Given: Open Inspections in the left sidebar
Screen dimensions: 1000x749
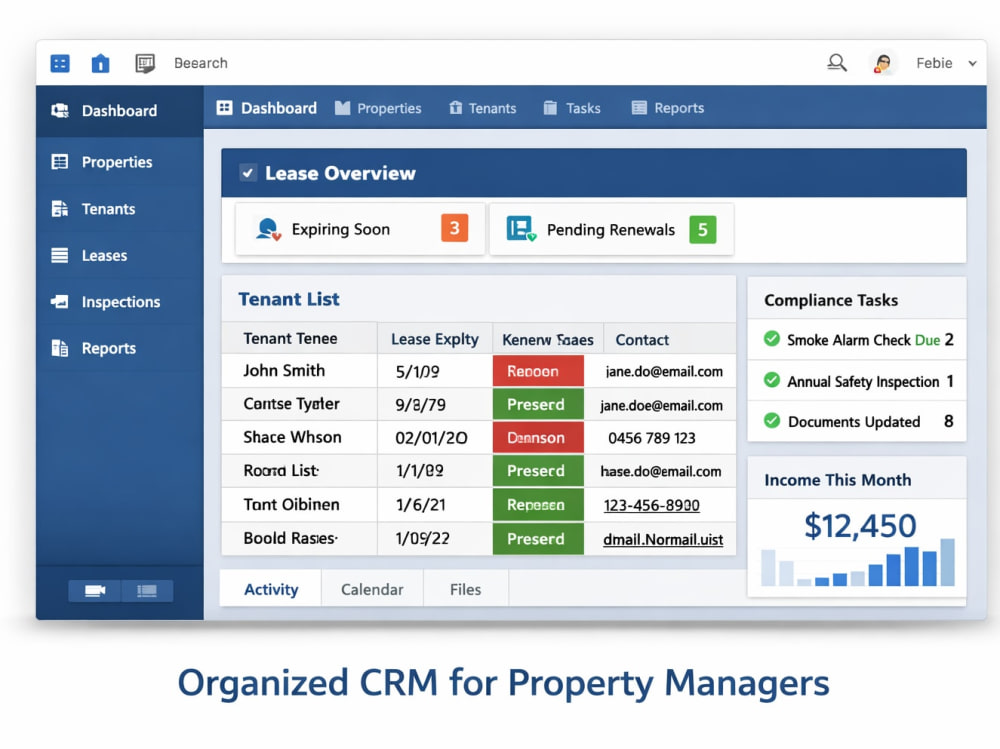Looking at the screenshot, I should pyautogui.click(x=120, y=302).
